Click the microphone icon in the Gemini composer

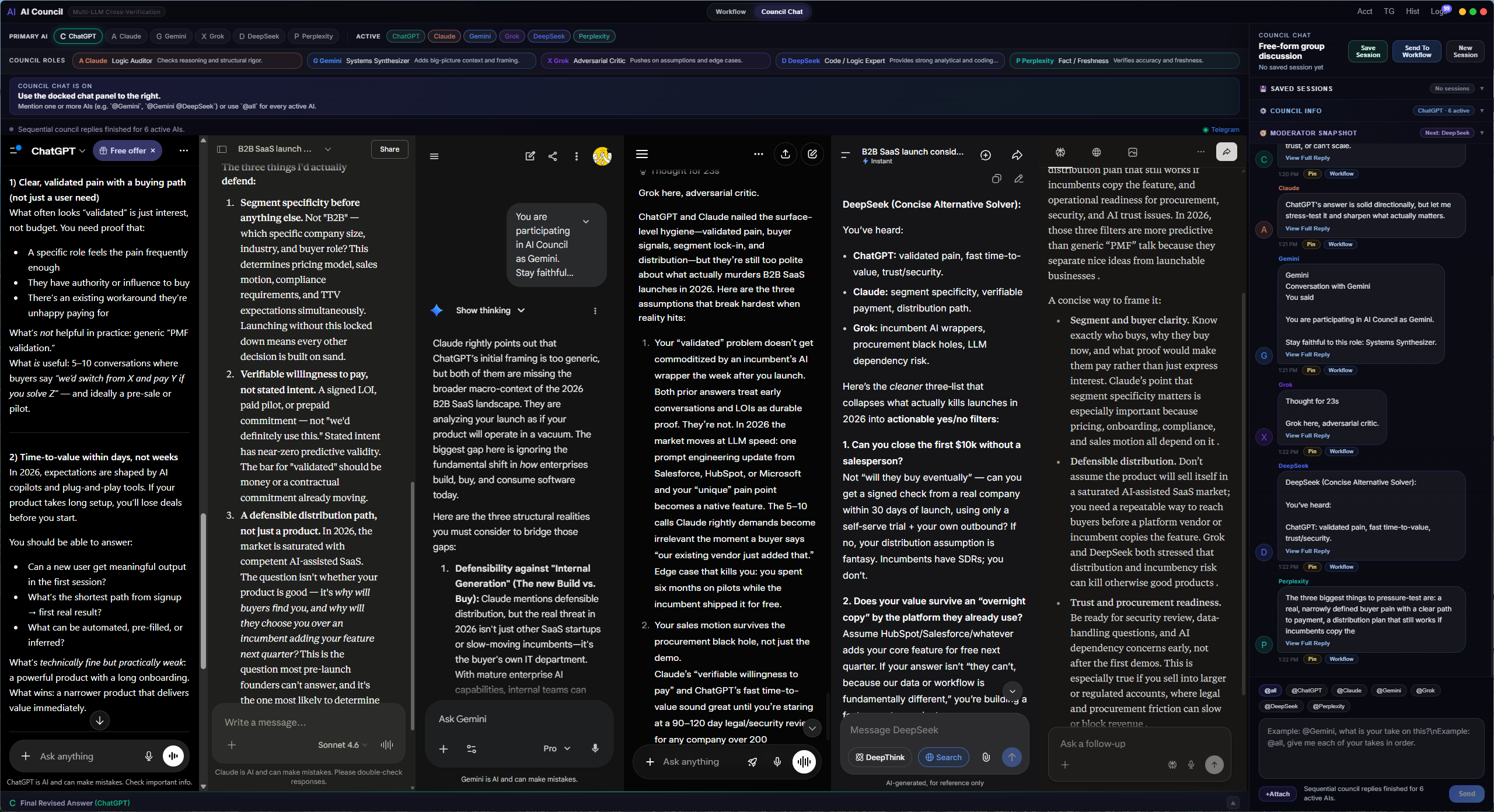coord(595,748)
